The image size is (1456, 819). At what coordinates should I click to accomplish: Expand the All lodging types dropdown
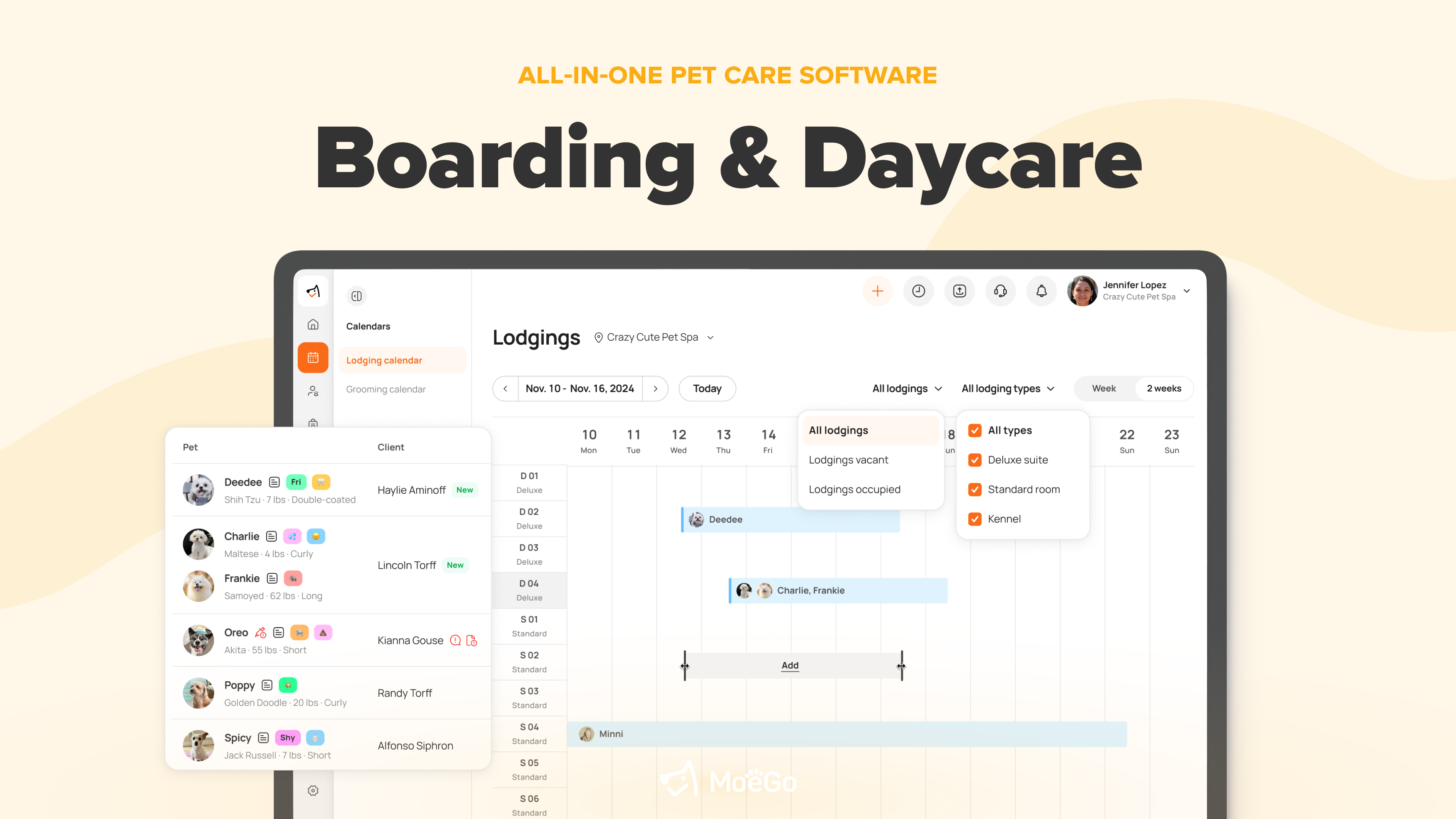(x=1008, y=388)
